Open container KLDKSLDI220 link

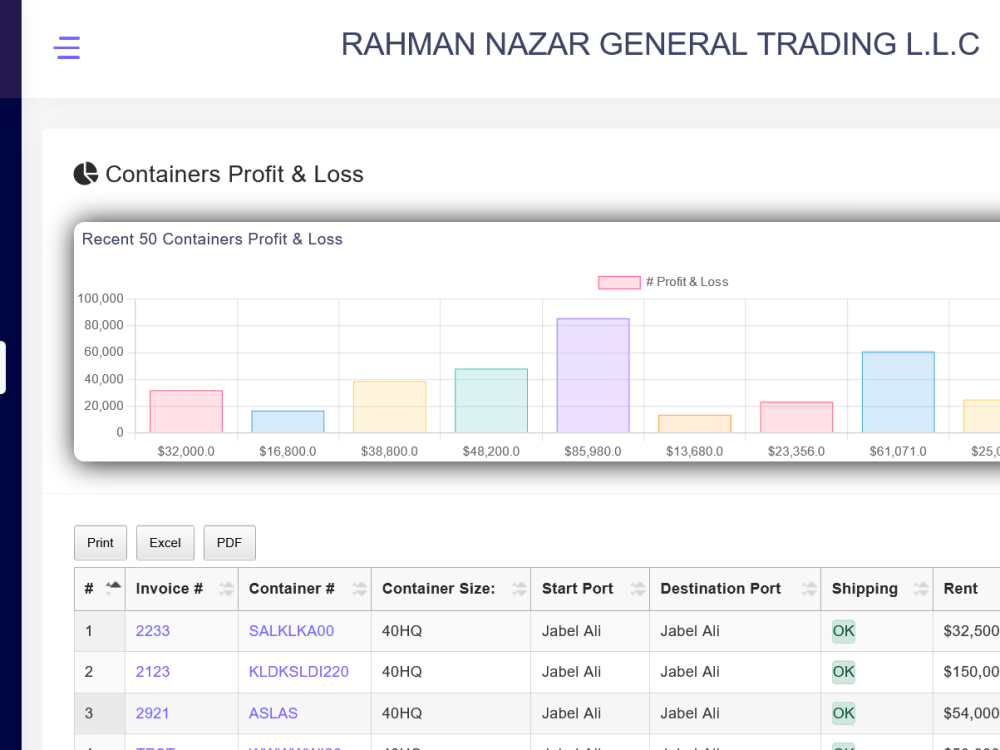[298, 672]
